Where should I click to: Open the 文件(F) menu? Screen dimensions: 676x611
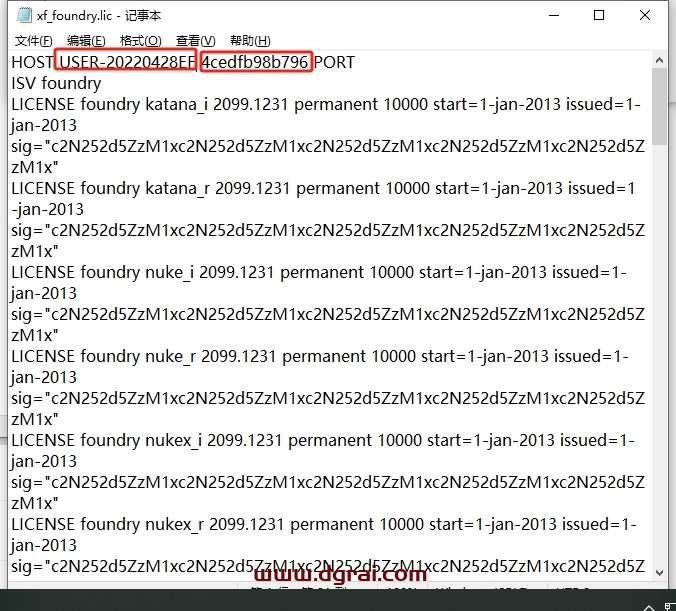(34, 41)
